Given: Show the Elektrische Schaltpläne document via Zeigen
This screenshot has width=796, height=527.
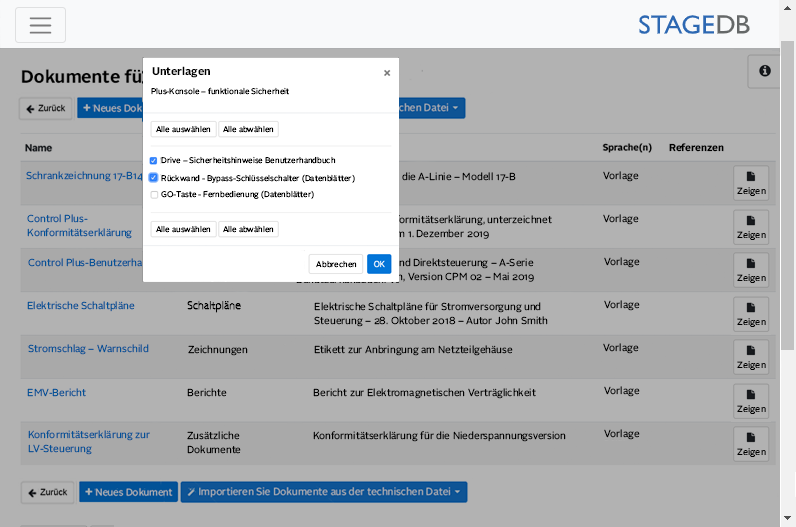Looking at the screenshot, I should [750, 314].
